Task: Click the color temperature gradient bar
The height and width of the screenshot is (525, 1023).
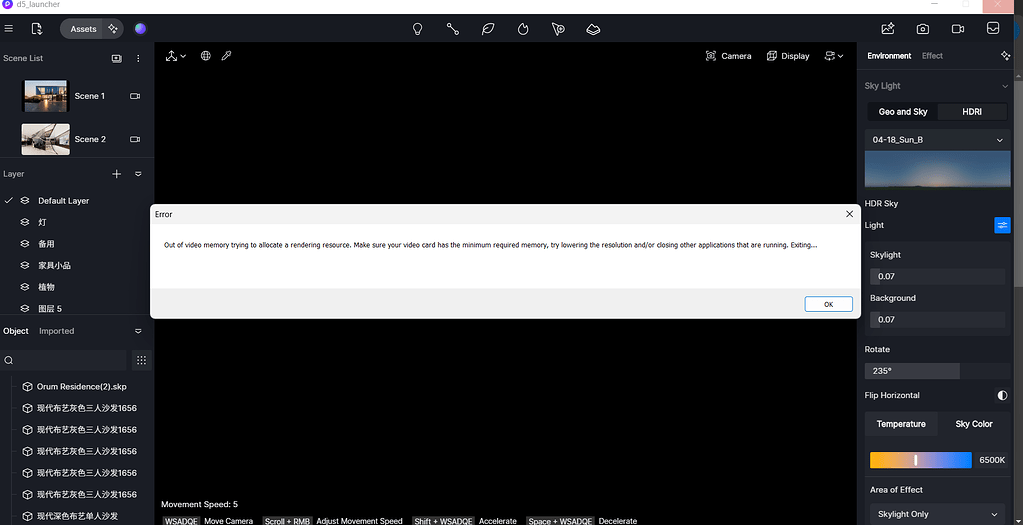Action: click(921, 460)
